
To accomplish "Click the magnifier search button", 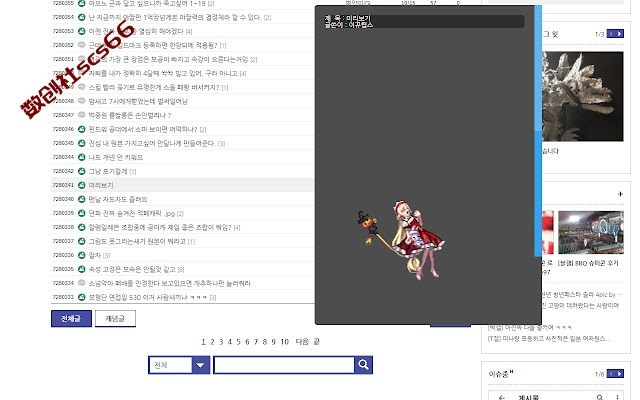I will click(363, 364).
